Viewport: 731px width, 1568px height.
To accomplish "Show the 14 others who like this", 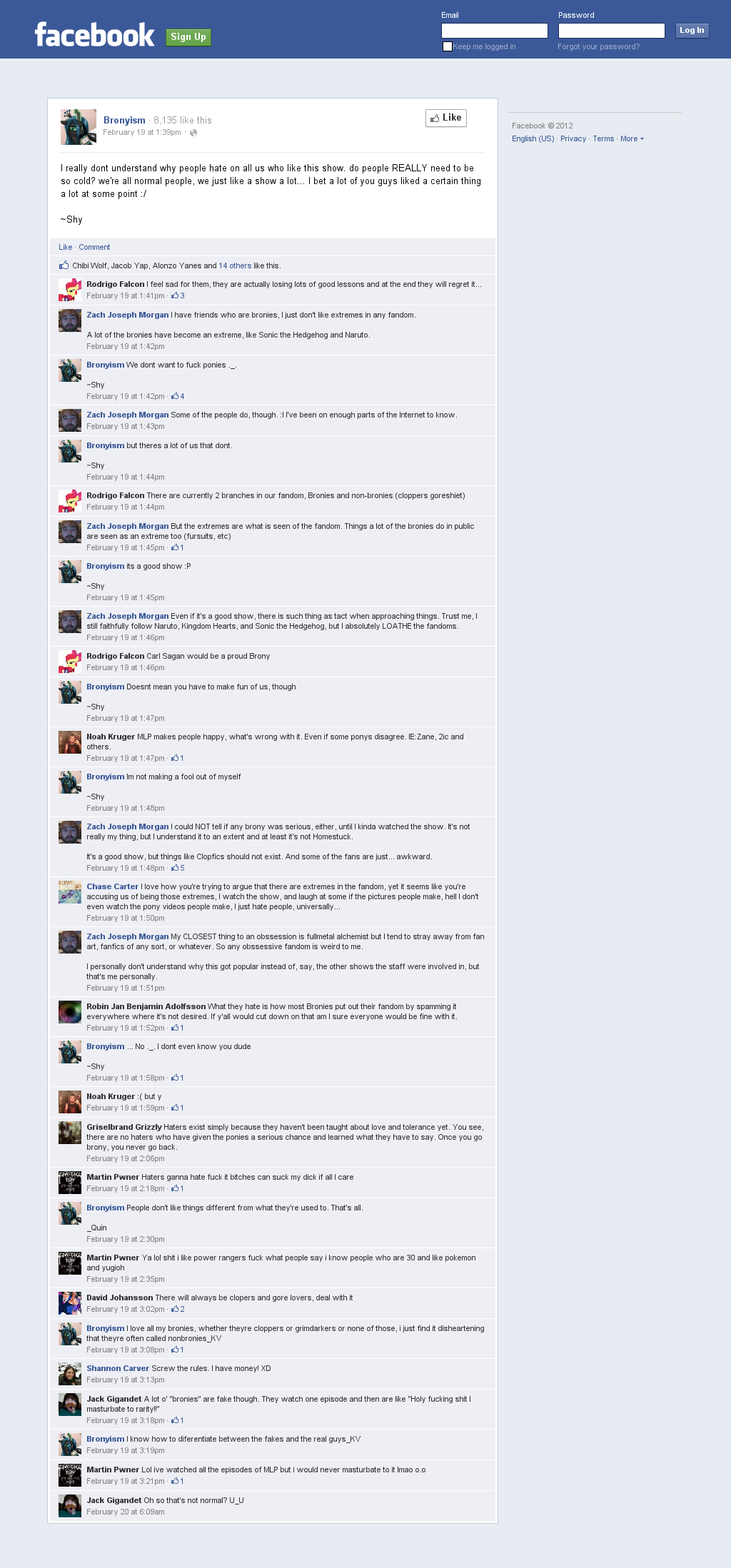I will coord(235,265).
